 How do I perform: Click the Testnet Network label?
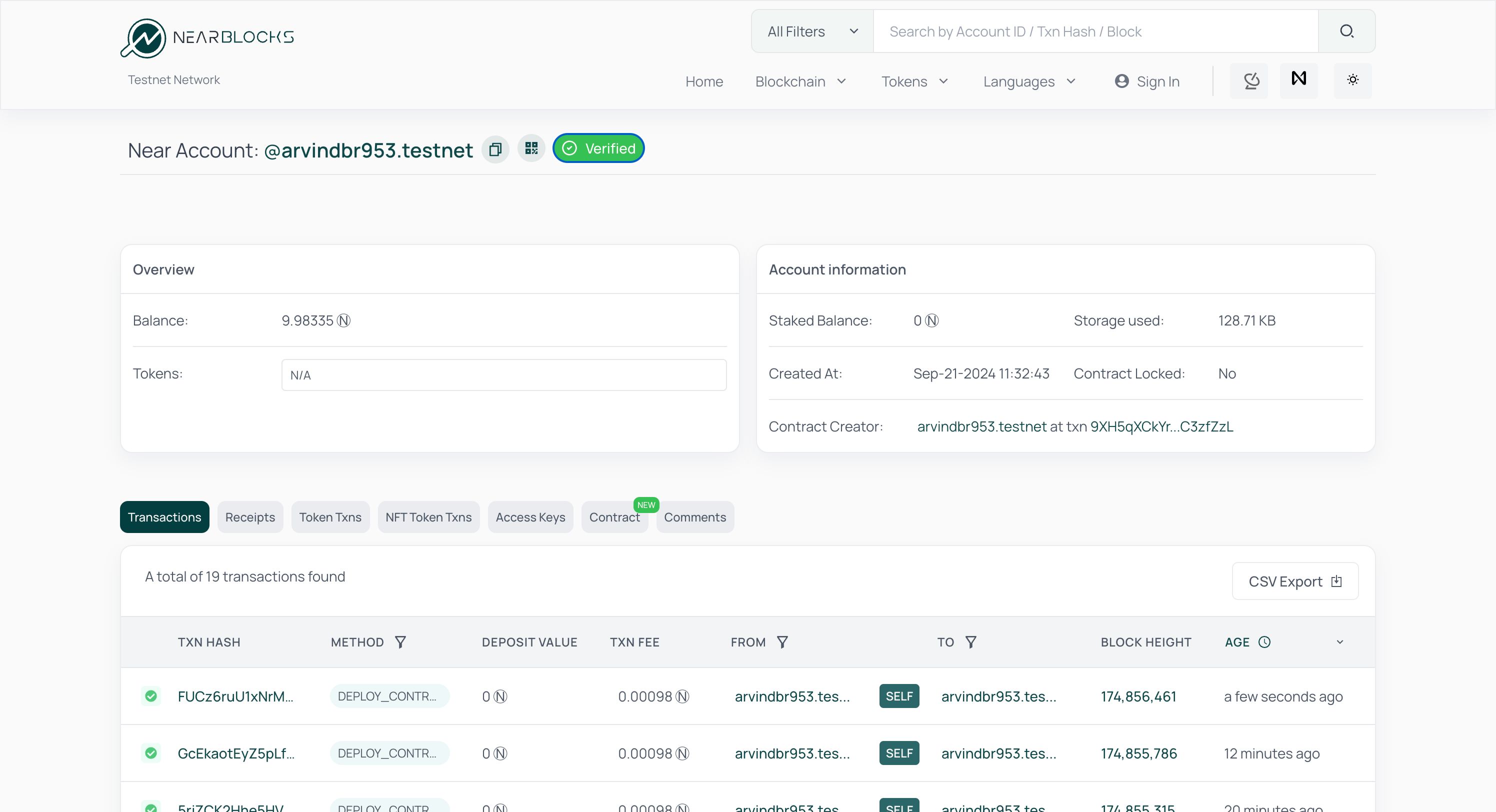pyautogui.click(x=173, y=79)
